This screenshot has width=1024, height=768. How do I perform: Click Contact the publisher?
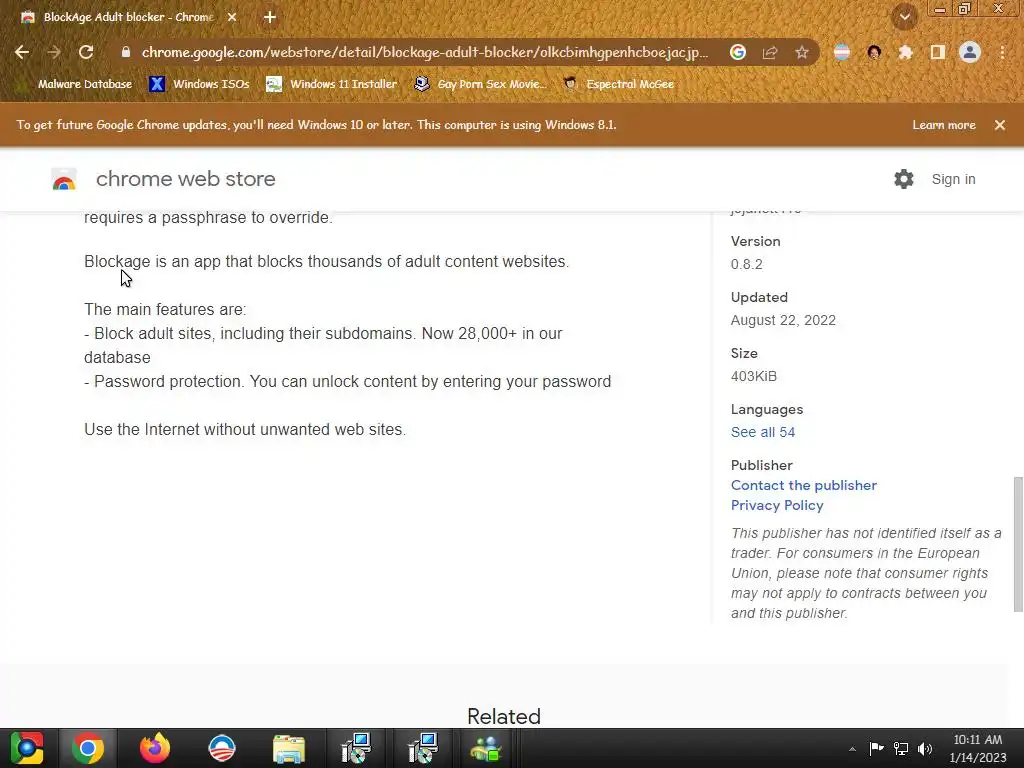[804, 485]
